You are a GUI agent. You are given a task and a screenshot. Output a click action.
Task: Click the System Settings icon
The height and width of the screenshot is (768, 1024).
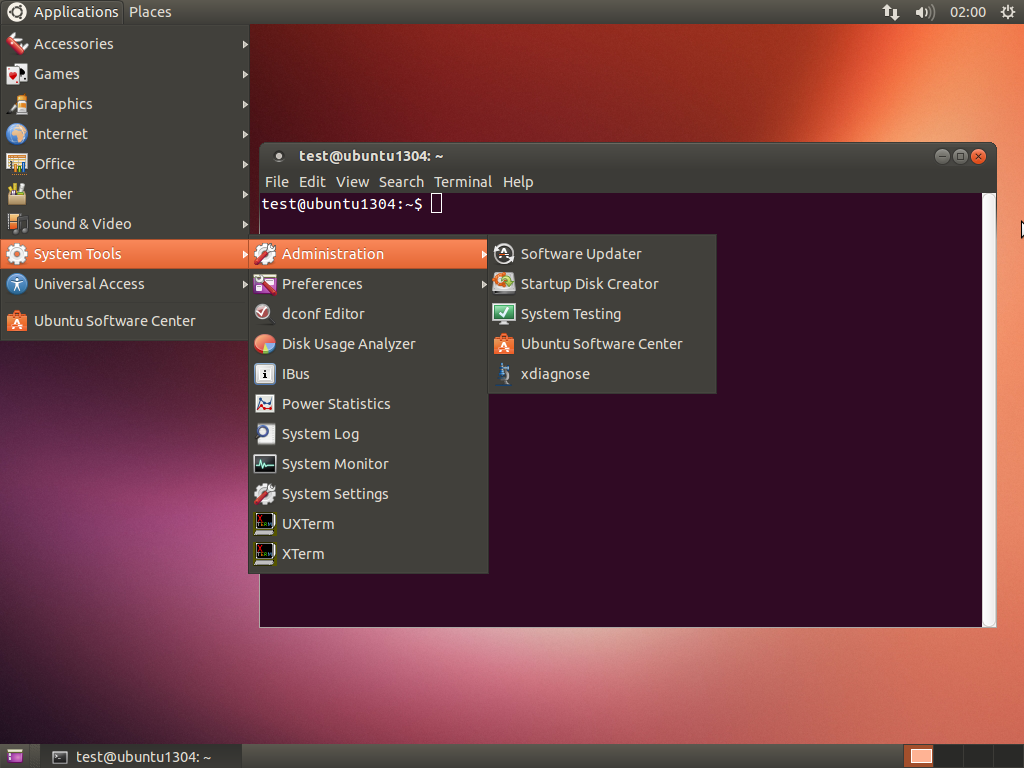(x=264, y=494)
